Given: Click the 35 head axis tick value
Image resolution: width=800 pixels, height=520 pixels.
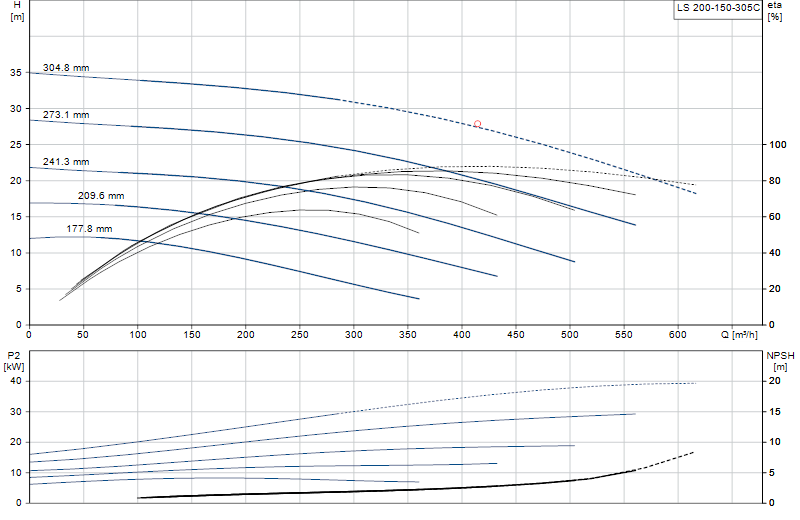Looking at the screenshot, I should [16, 73].
